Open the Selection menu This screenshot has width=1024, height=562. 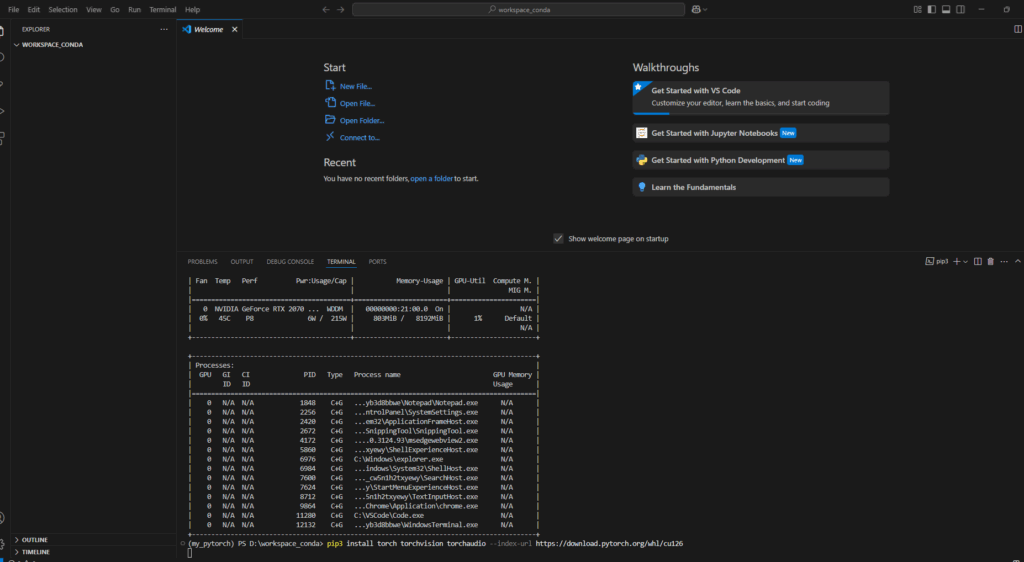(63, 10)
